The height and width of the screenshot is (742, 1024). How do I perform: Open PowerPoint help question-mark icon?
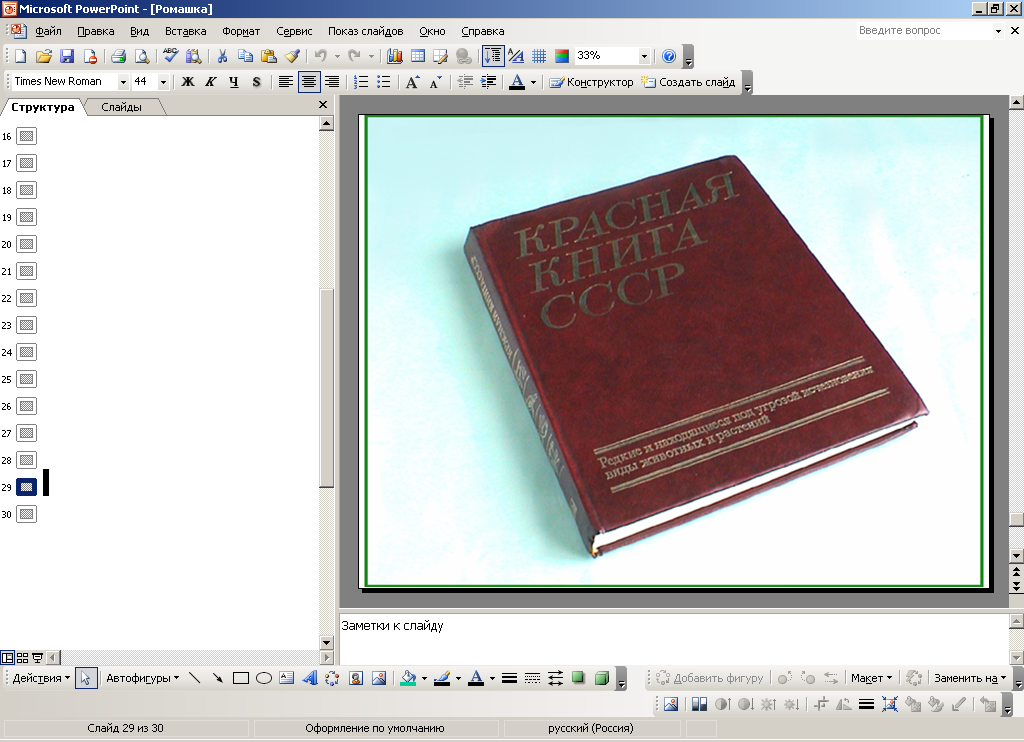pos(669,56)
